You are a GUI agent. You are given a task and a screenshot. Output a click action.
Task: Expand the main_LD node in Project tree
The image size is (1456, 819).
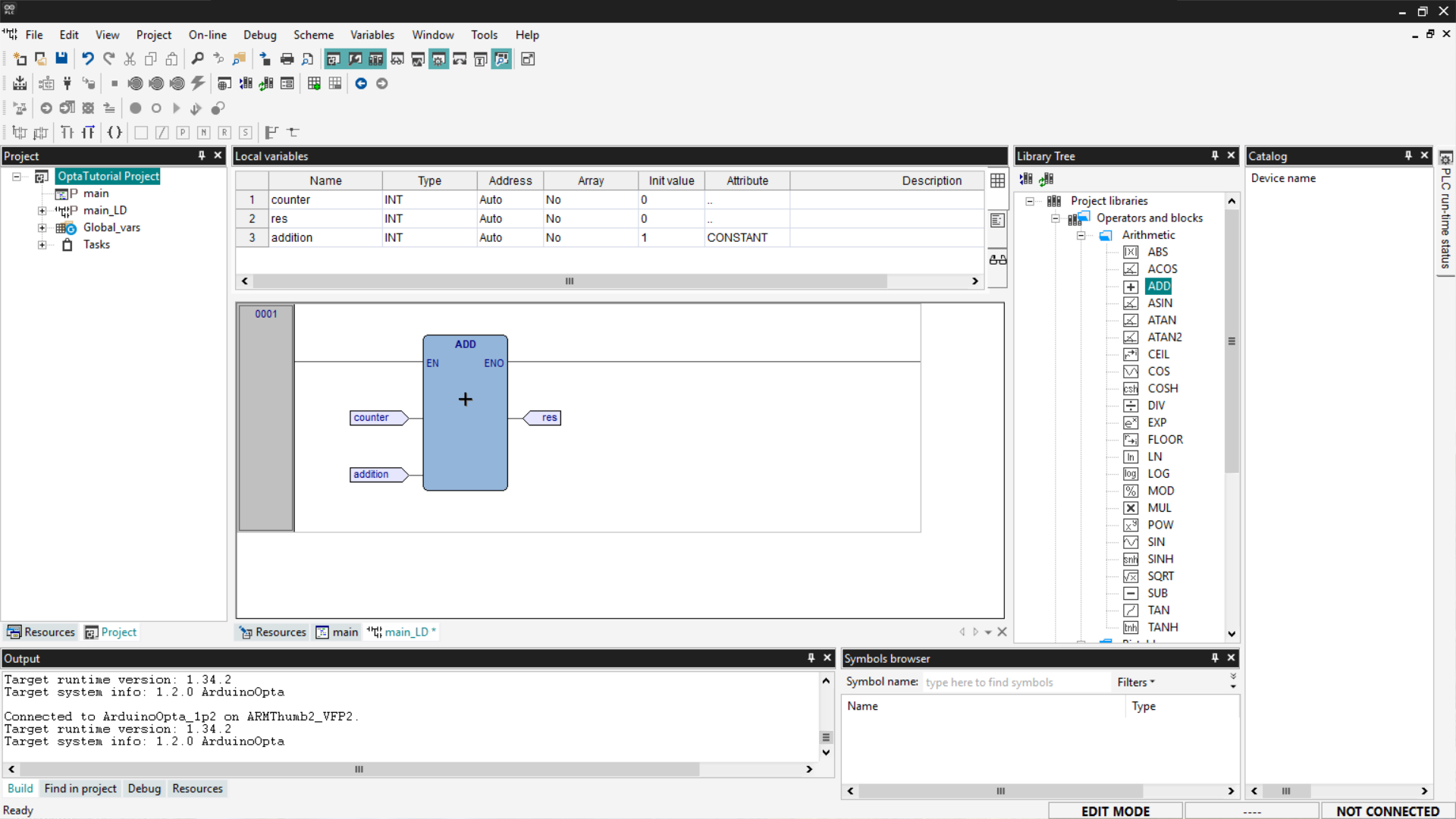tap(42, 211)
